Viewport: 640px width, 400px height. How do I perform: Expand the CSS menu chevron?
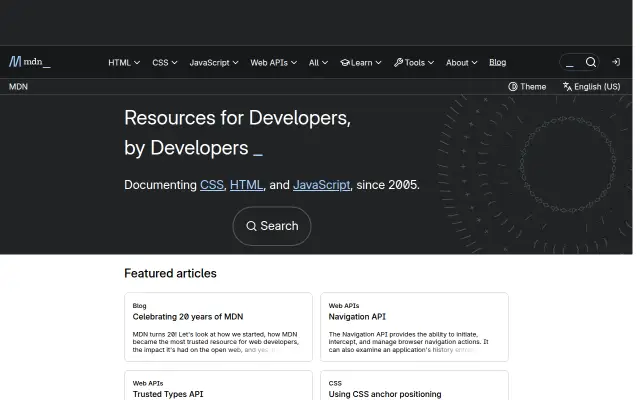[174, 62]
